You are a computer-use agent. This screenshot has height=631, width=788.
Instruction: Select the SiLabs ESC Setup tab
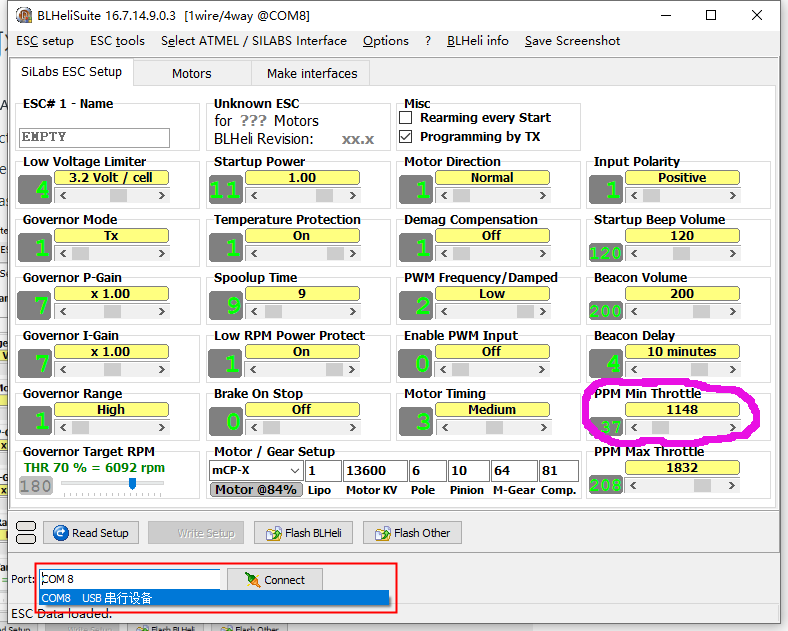coord(71,72)
